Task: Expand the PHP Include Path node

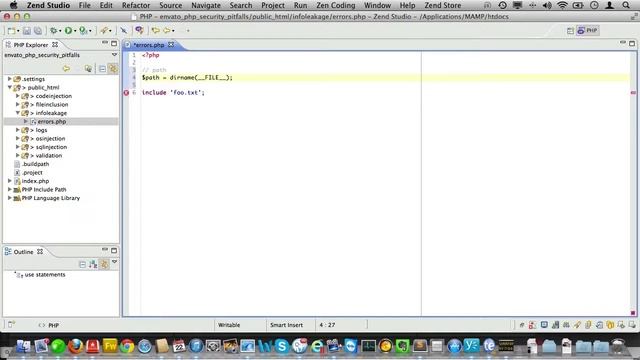Action: pyautogui.click(x=9, y=189)
